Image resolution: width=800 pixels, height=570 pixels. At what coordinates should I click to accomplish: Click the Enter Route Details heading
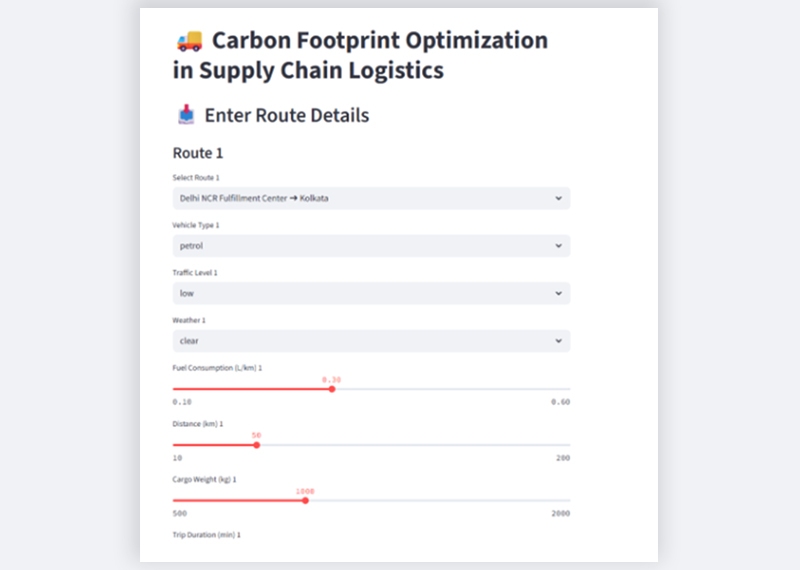pyautogui.click(x=286, y=116)
